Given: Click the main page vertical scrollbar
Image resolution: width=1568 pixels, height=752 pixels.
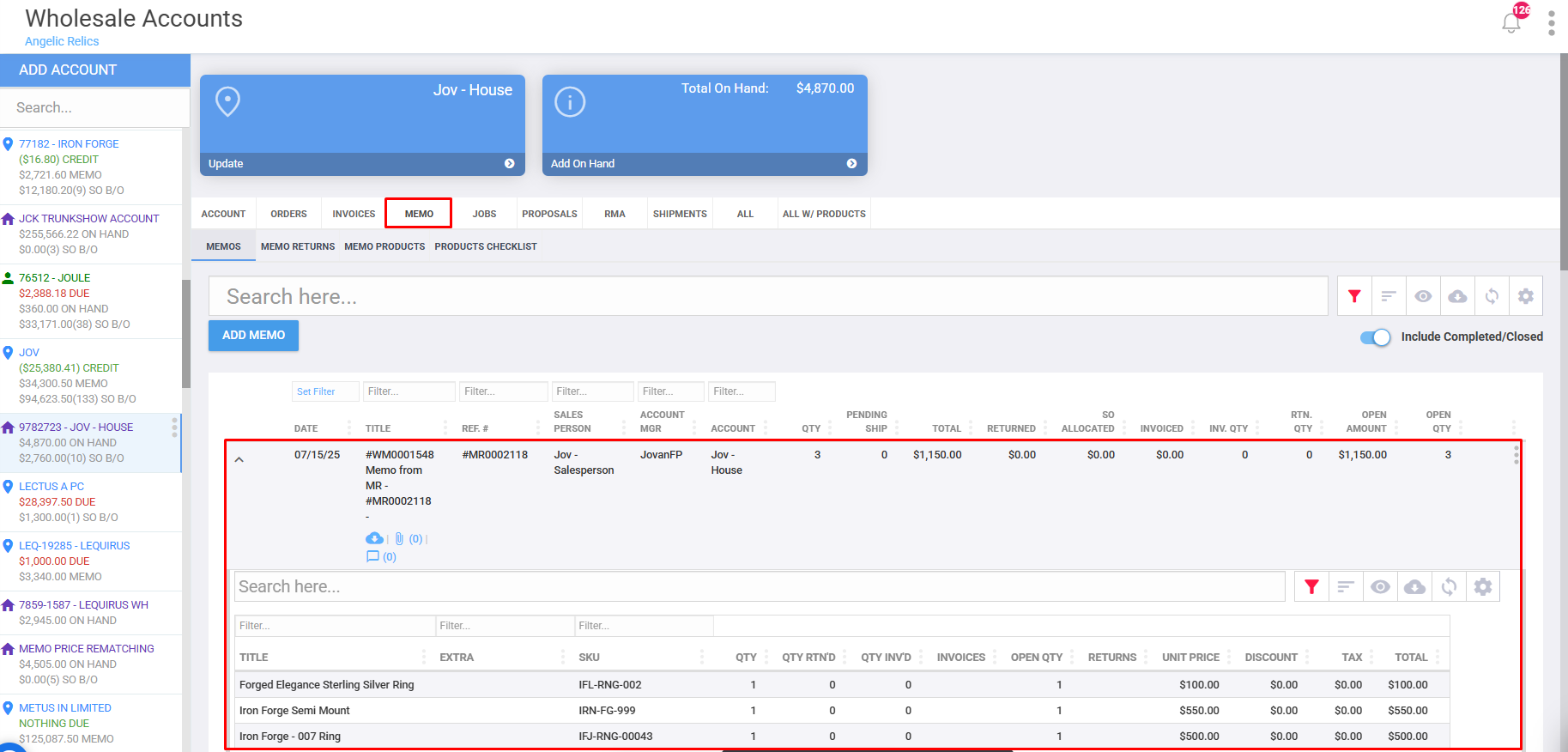Looking at the screenshot, I should point(1563,163).
